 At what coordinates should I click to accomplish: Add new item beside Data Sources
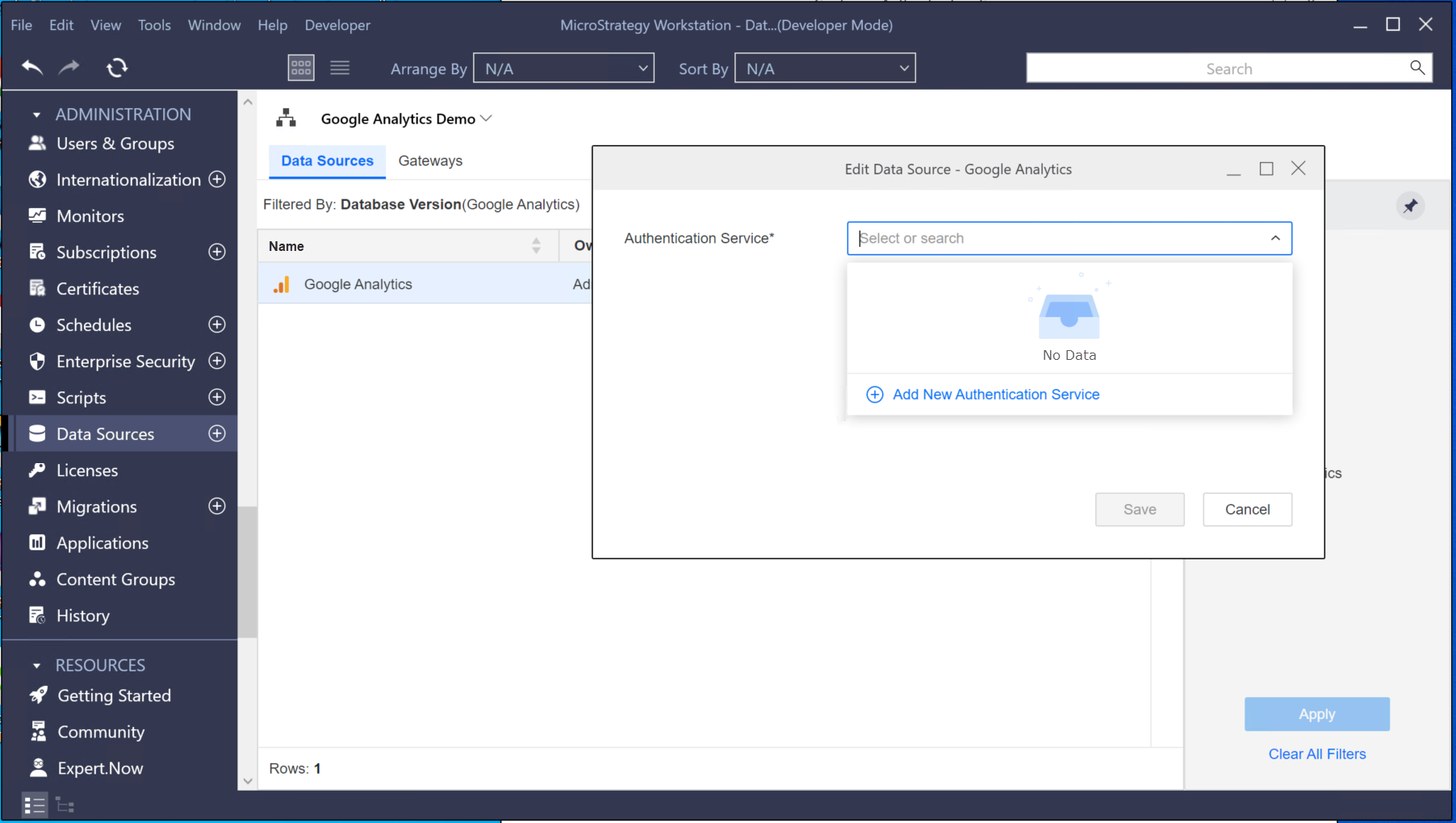pos(217,433)
